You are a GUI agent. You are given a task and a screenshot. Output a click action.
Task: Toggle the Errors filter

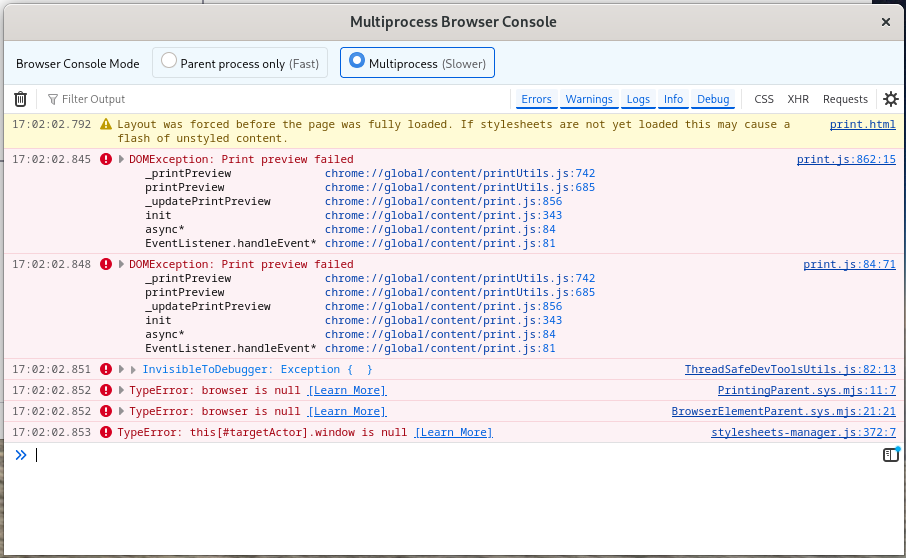coord(536,99)
